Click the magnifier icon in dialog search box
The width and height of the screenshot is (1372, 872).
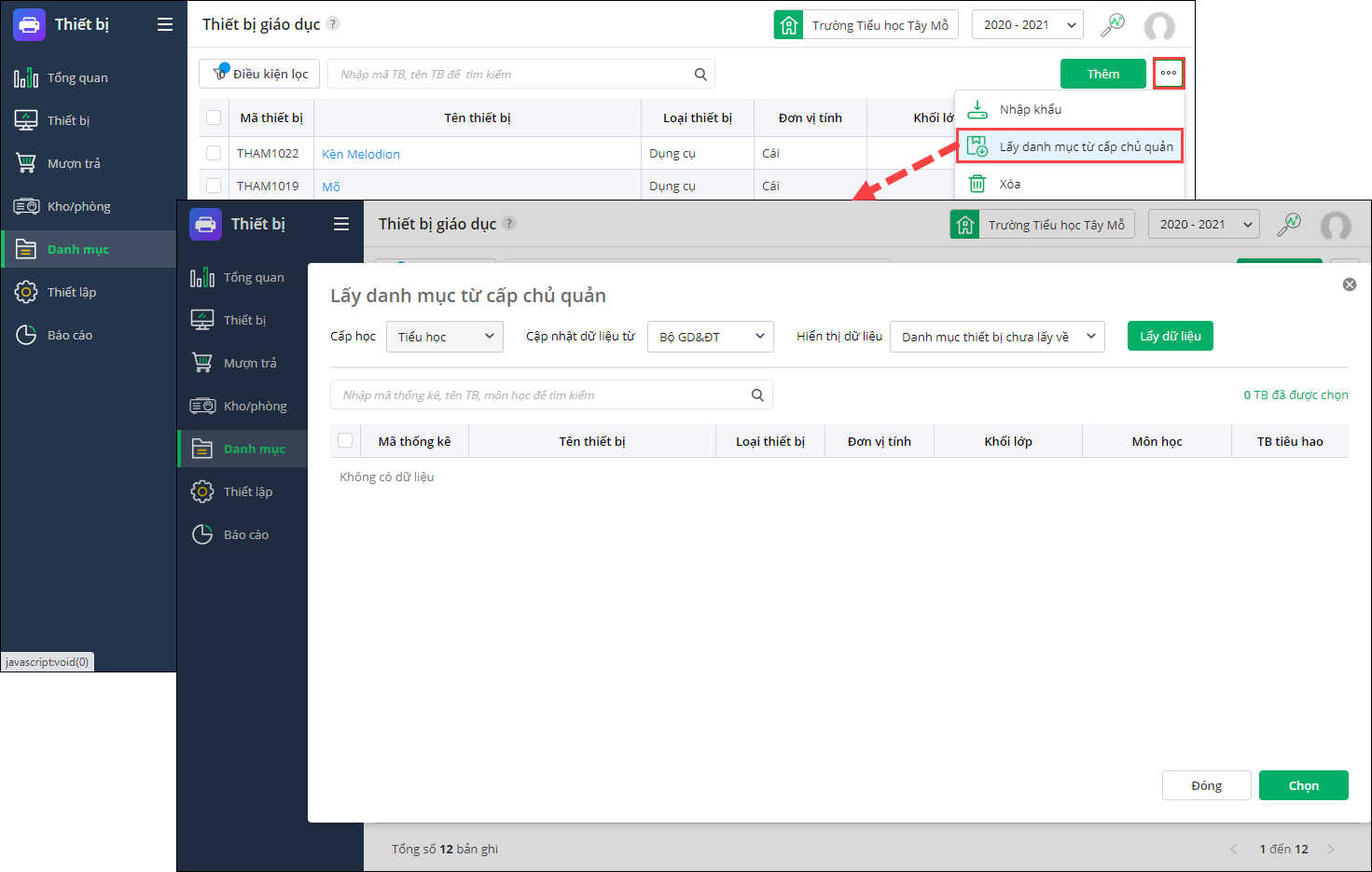757,394
